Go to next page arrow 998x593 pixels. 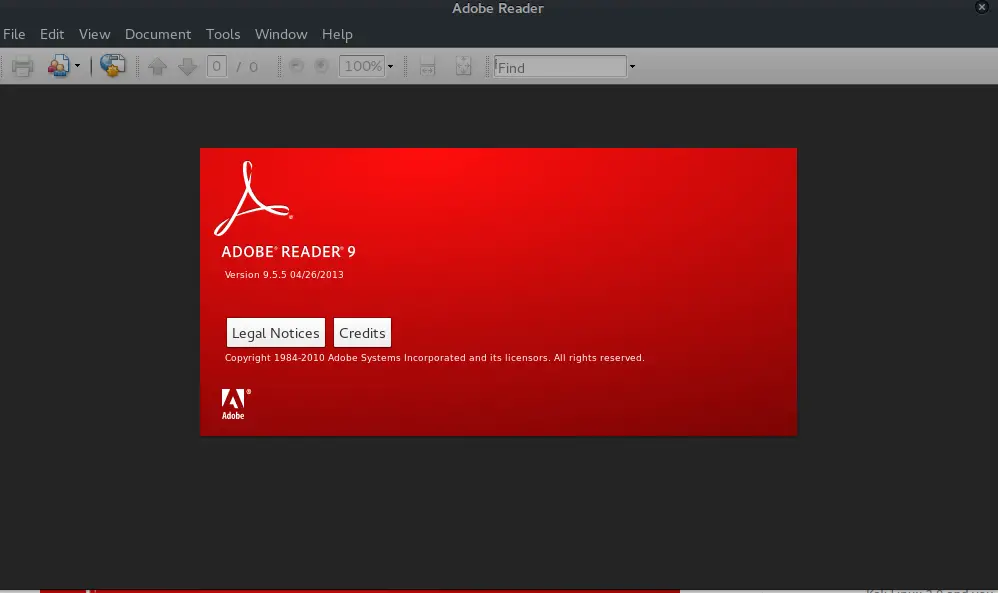[x=187, y=66]
